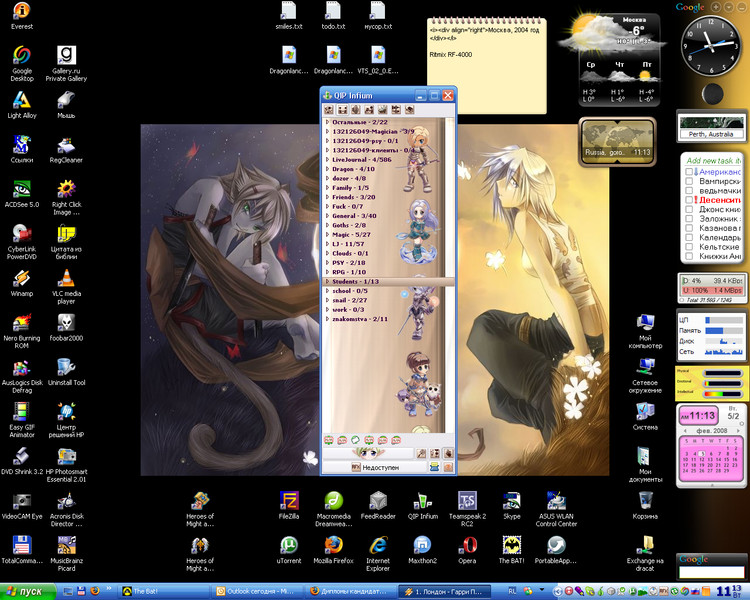The width and height of the screenshot is (750, 600).
Task: Open Nero Burning ROM icon
Action: (x=22, y=331)
